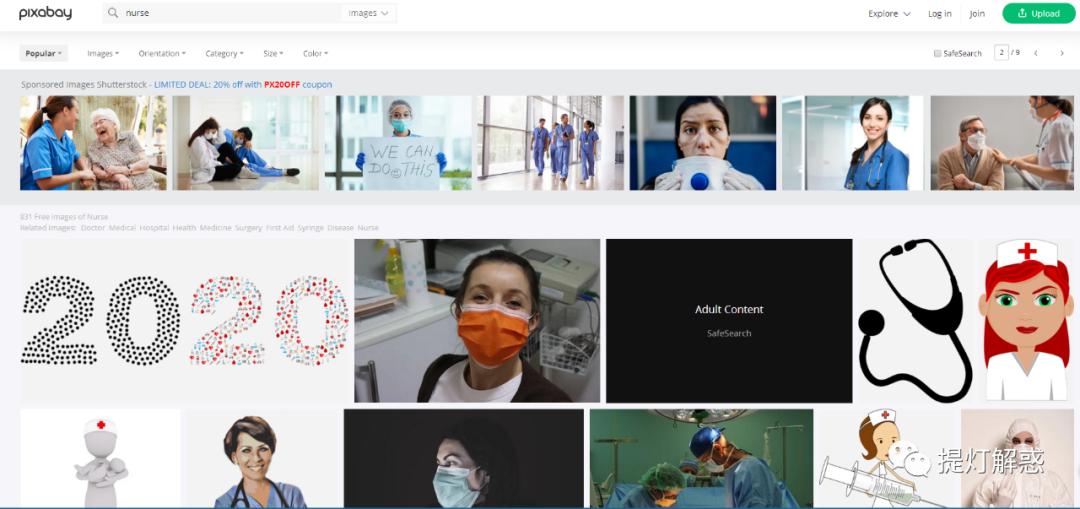The width and height of the screenshot is (1080, 509).
Task: Open the Log in link
Action: point(939,14)
